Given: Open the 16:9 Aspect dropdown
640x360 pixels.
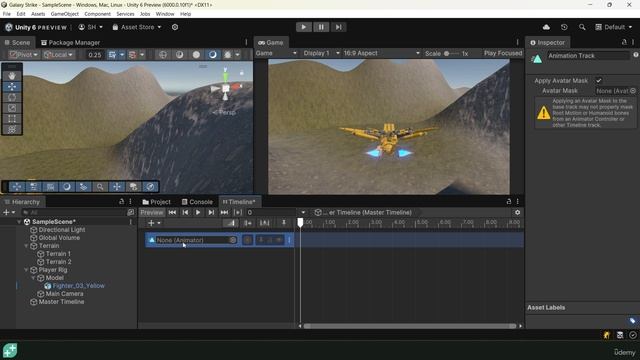Looking at the screenshot, I should (381, 53).
